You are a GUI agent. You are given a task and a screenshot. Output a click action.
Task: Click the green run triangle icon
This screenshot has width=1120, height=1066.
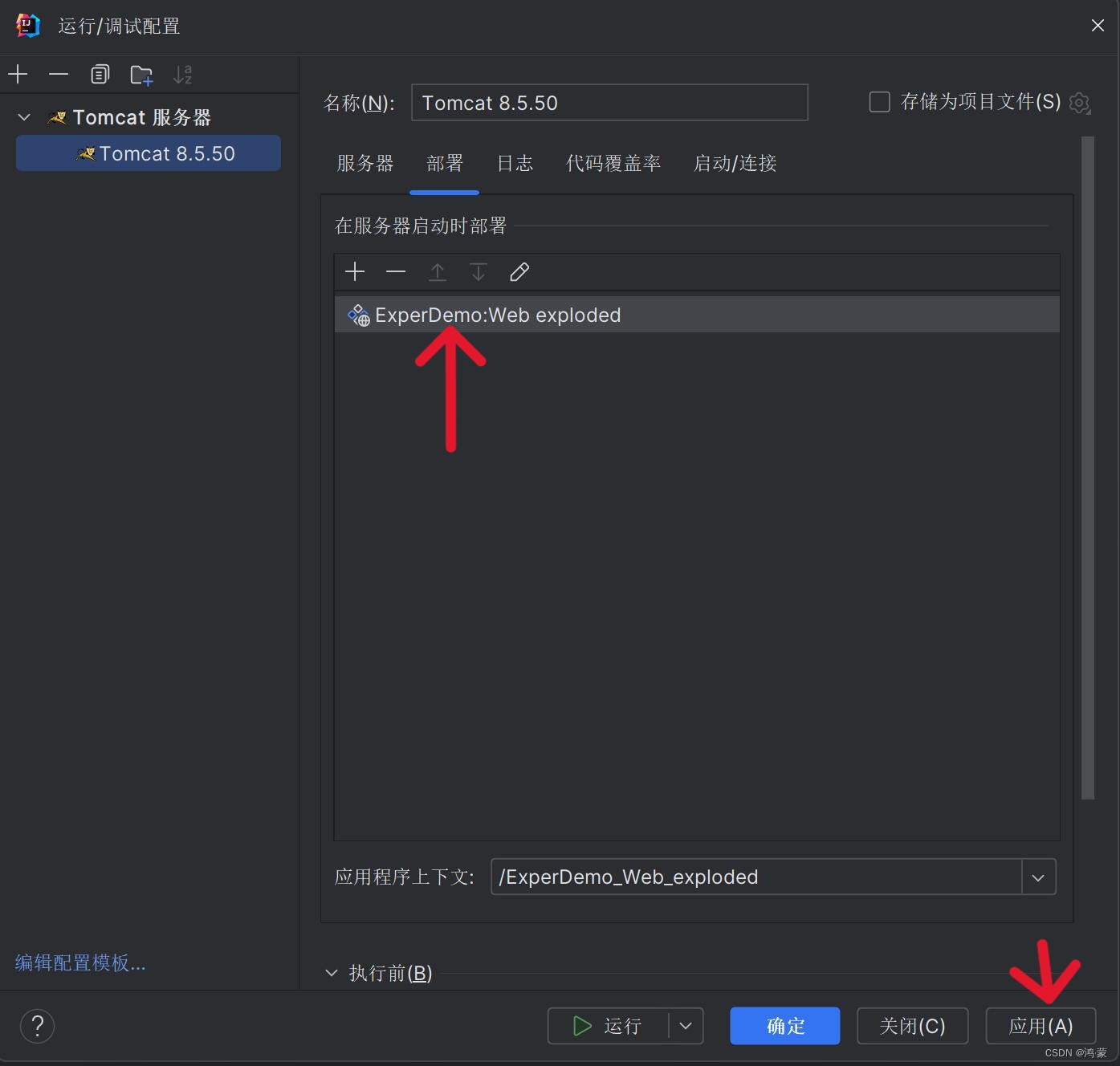(x=582, y=1026)
